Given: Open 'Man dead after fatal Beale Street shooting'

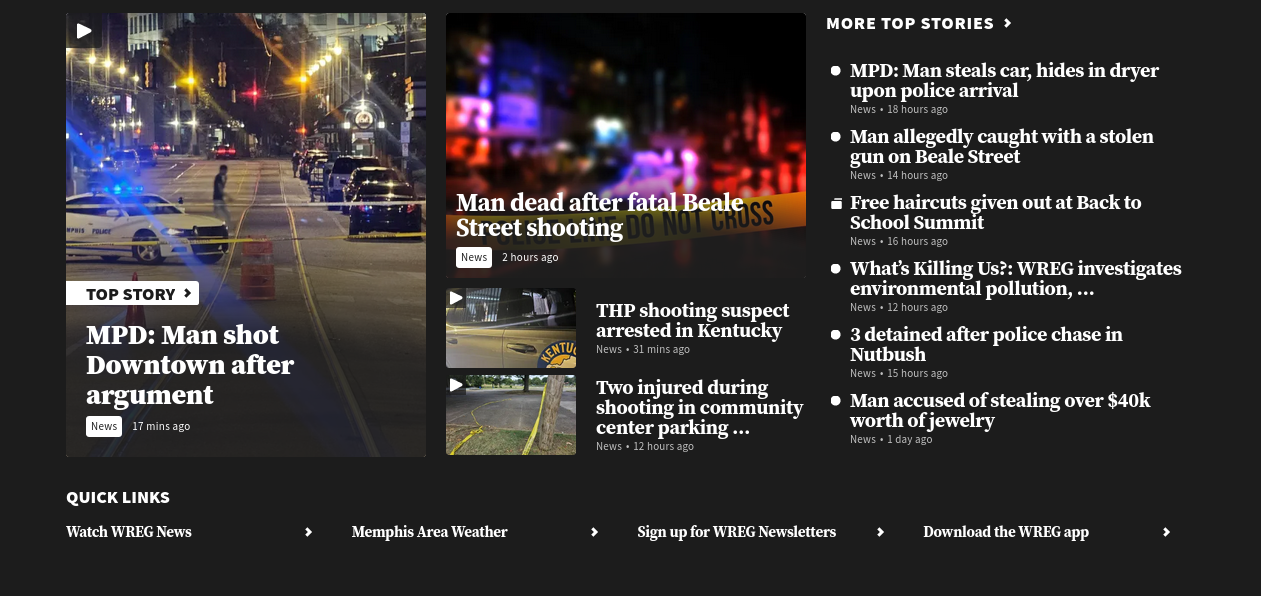Looking at the screenshot, I should [600, 215].
